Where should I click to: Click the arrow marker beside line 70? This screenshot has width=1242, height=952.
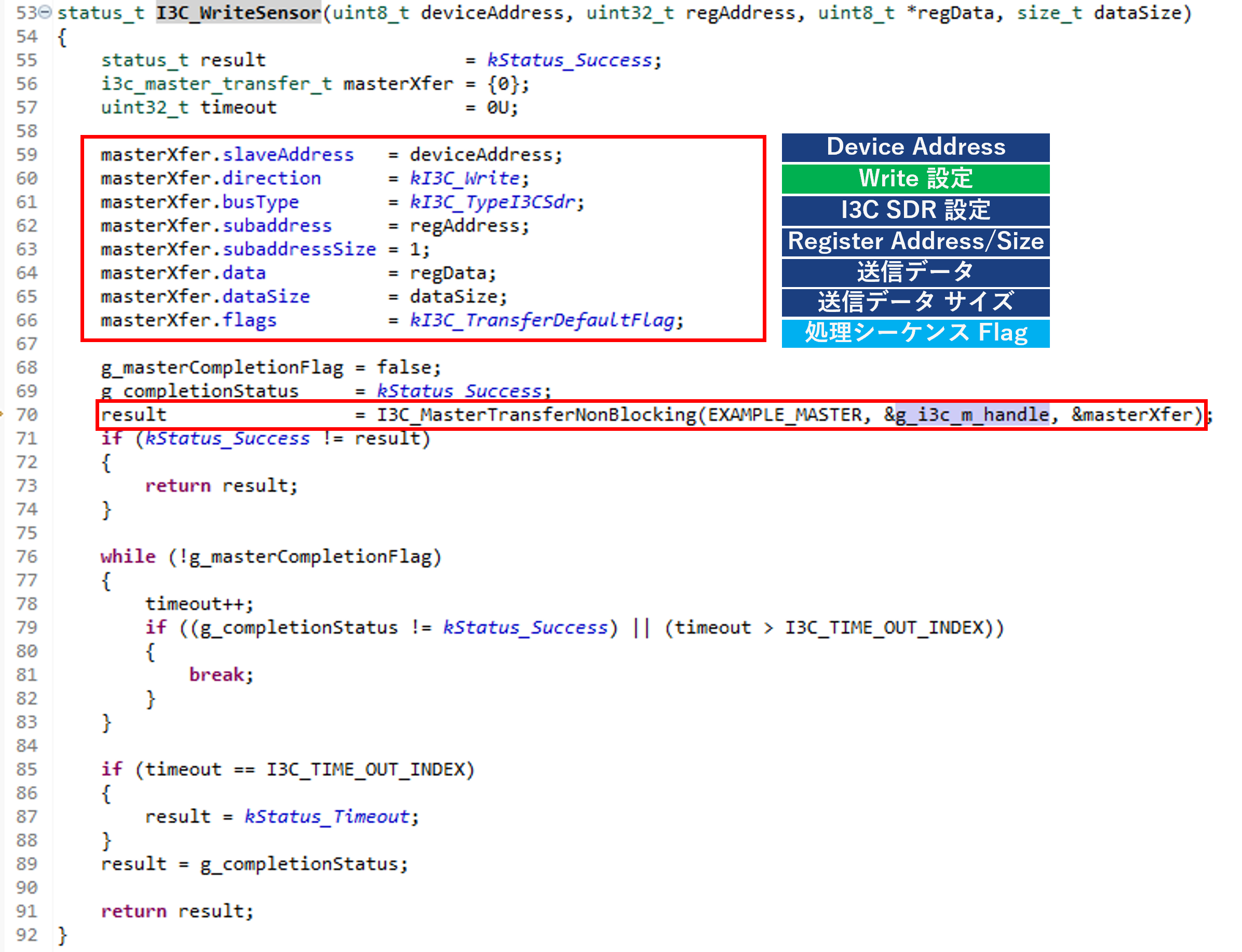2,414
